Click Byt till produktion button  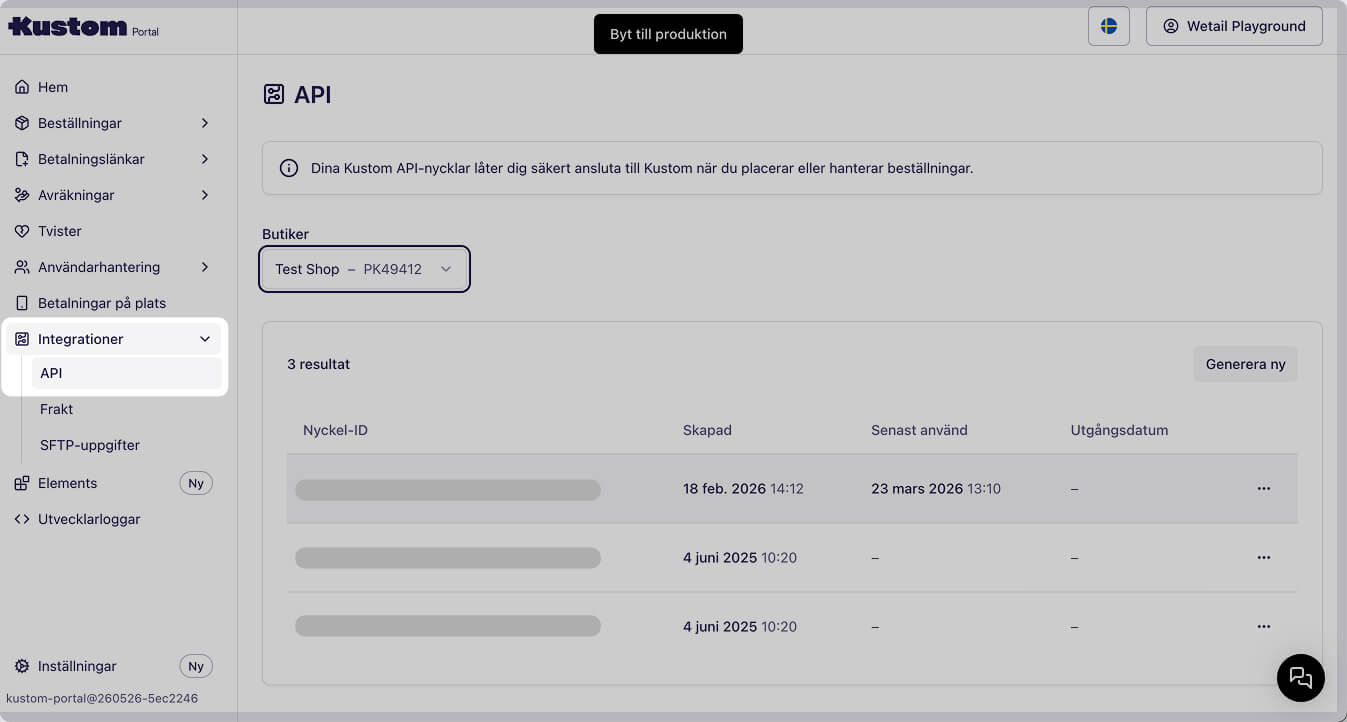click(668, 34)
